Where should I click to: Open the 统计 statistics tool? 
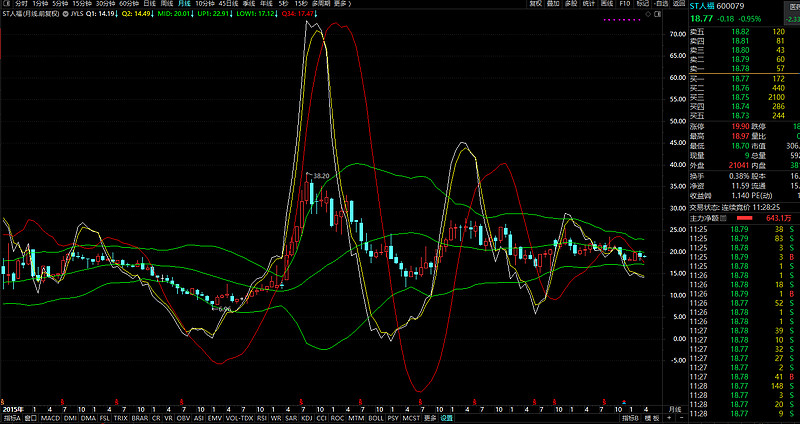(587, 4)
